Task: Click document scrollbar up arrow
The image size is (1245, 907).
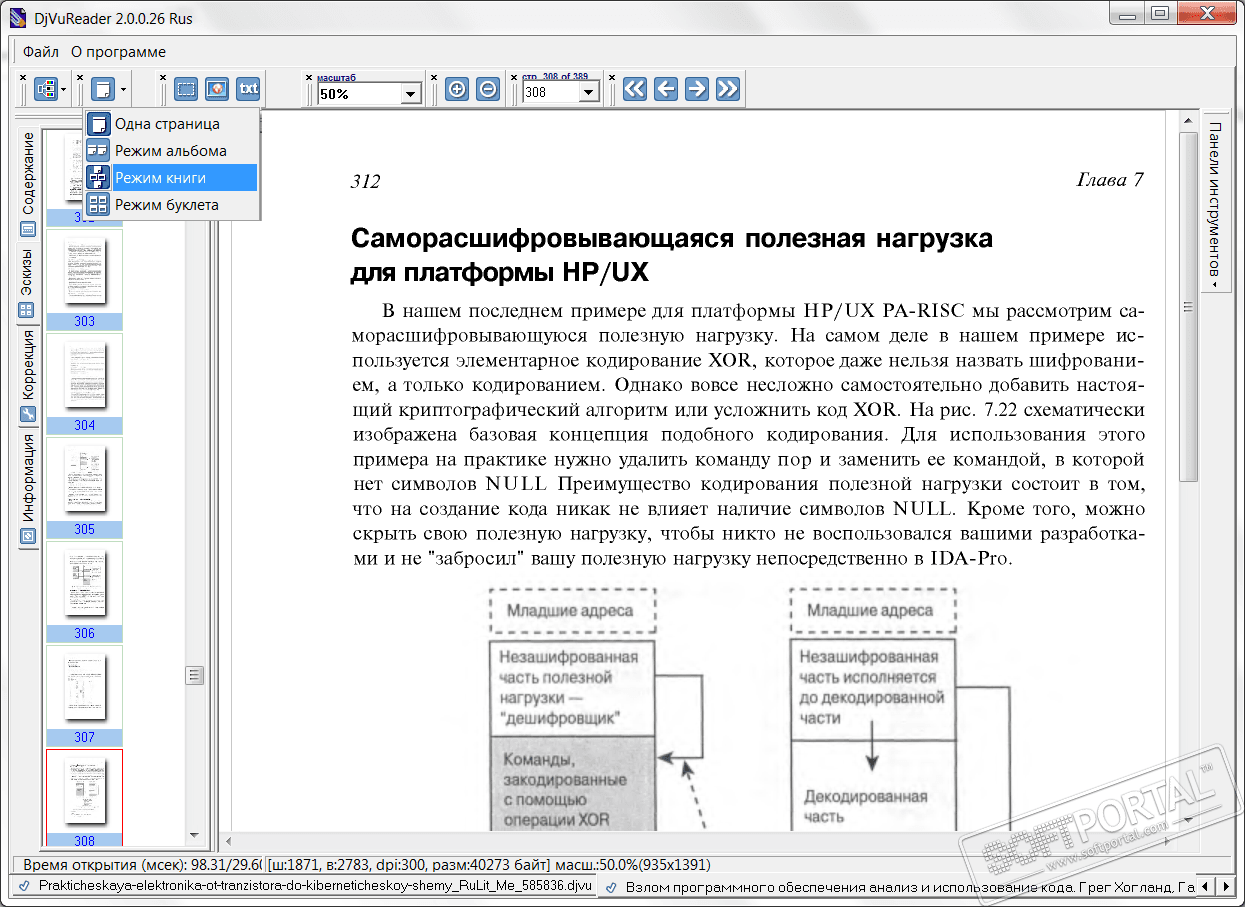Action: click(x=1189, y=122)
